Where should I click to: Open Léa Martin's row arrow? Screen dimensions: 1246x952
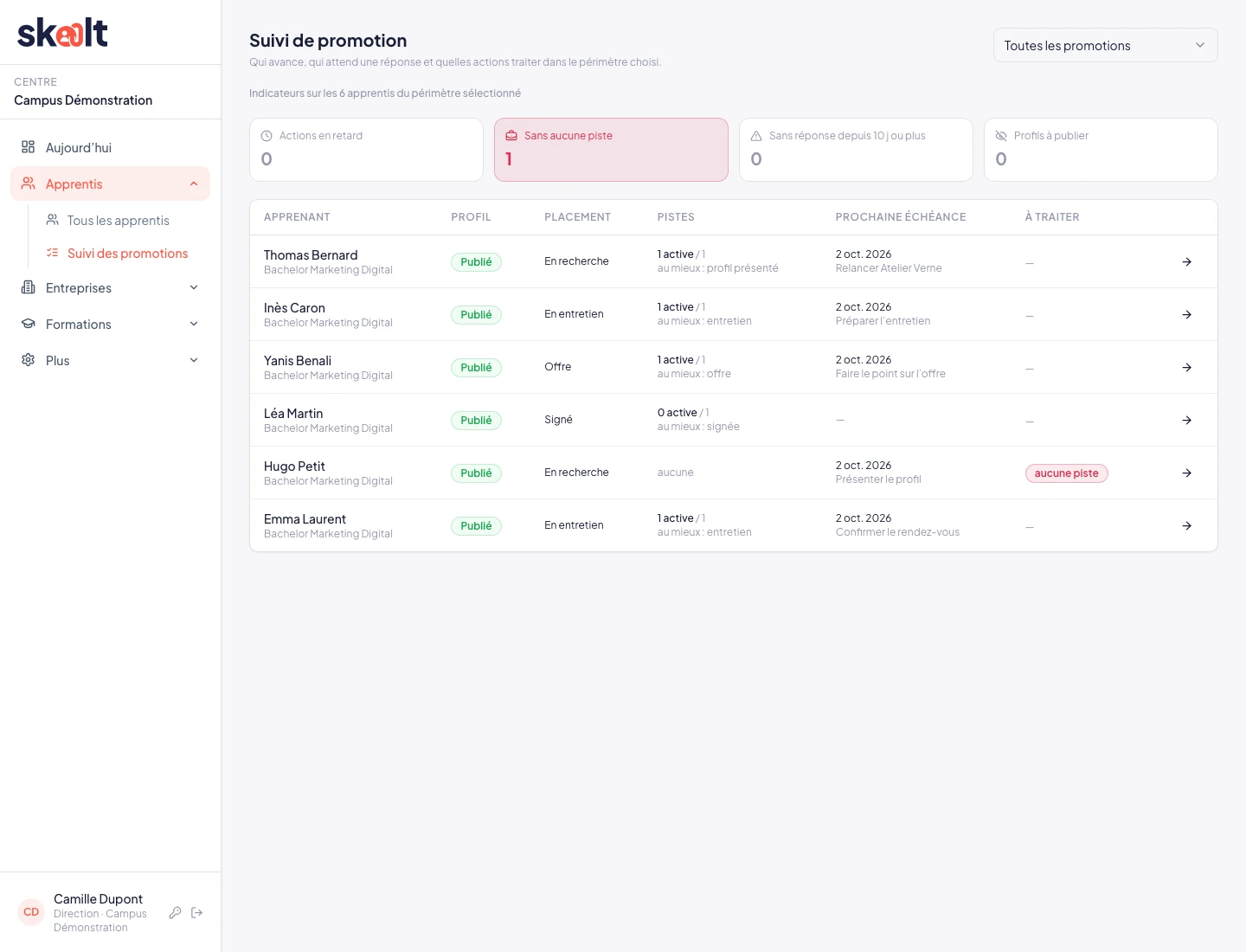tap(1187, 420)
